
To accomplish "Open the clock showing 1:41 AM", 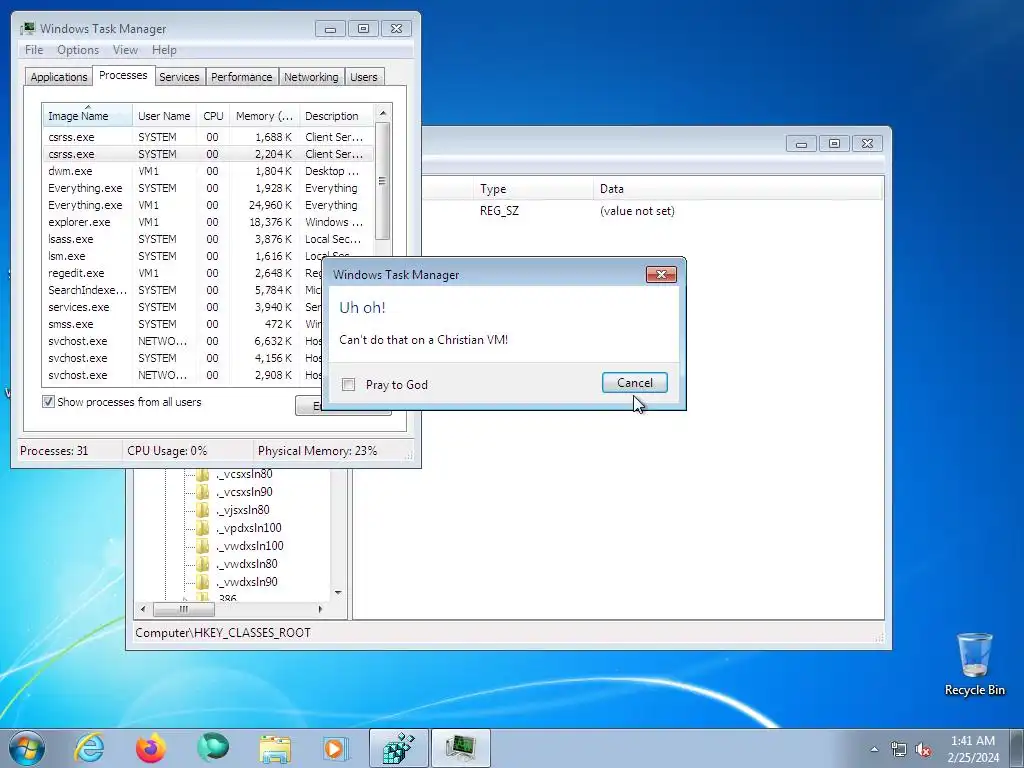I will pos(973,749).
